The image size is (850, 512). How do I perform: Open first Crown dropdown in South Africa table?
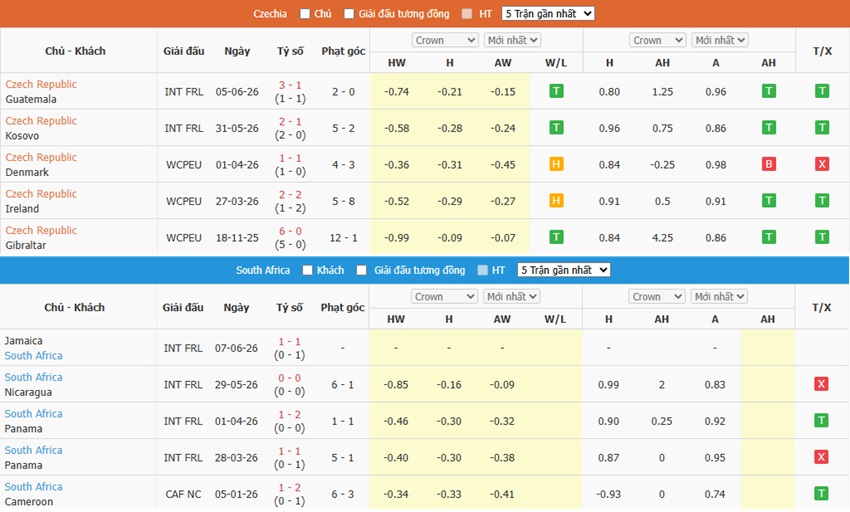(x=444, y=297)
